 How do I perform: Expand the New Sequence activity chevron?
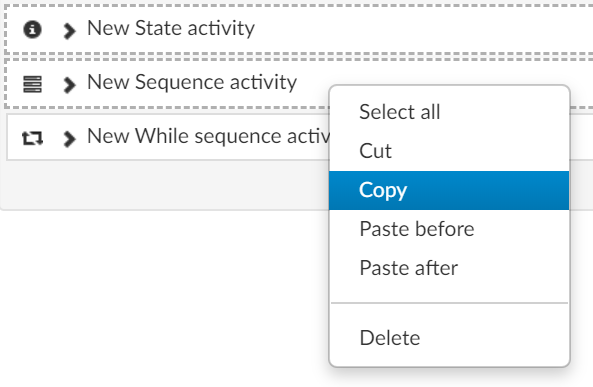click(x=69, y=85)
